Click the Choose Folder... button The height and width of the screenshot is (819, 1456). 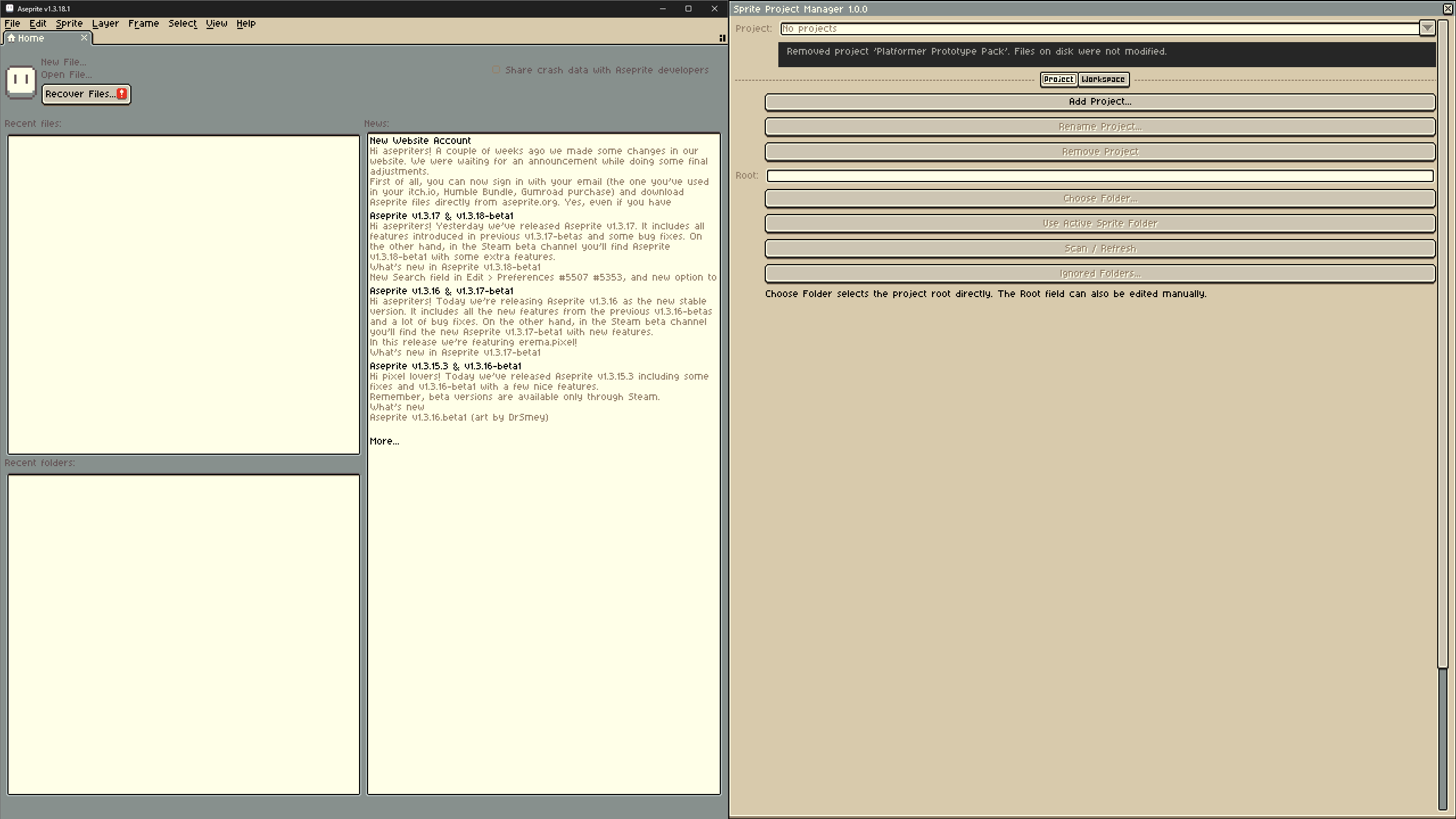point(1100,199)
